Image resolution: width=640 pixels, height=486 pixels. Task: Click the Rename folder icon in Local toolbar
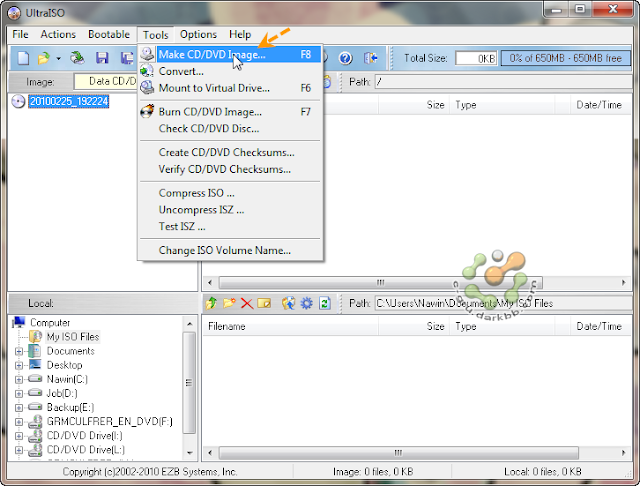264,303
